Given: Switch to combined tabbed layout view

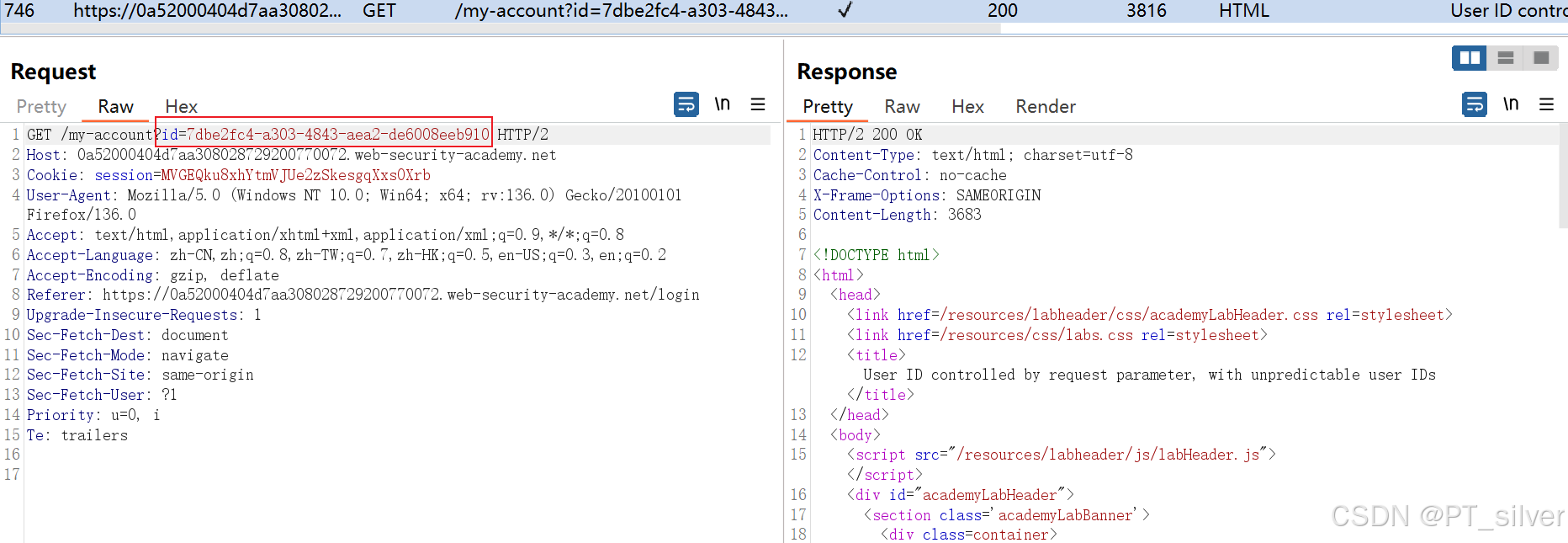Looking at the screenshot, I should pos(1541,58).
